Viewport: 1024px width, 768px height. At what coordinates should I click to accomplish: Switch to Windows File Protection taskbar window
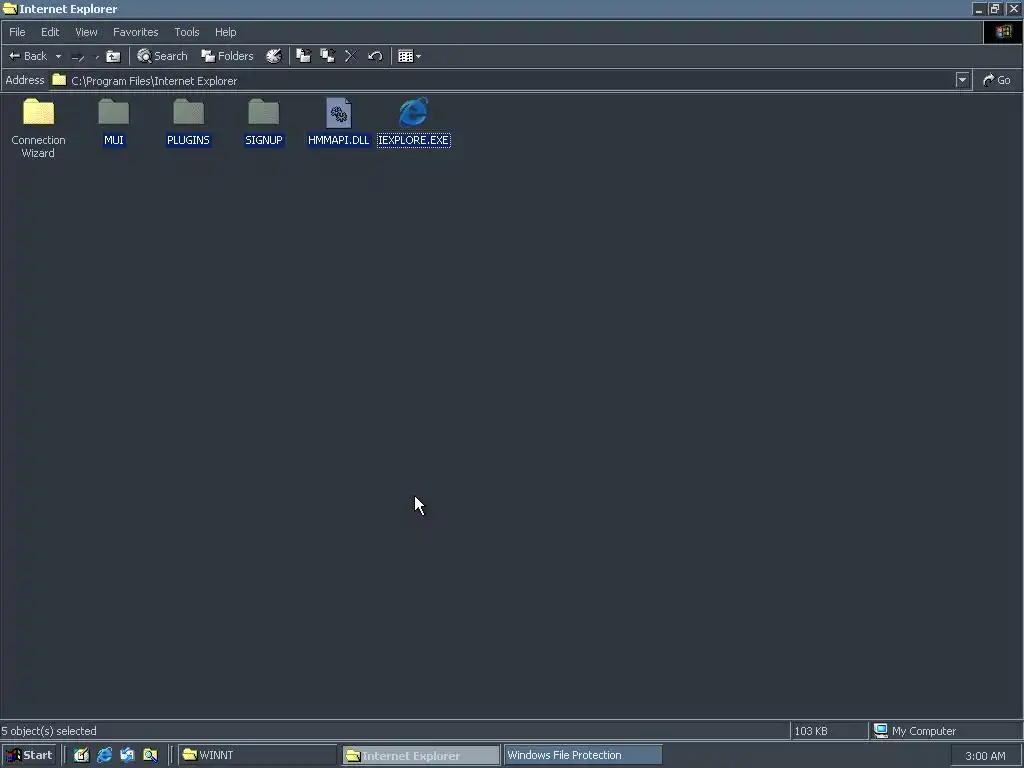point(583,755)
